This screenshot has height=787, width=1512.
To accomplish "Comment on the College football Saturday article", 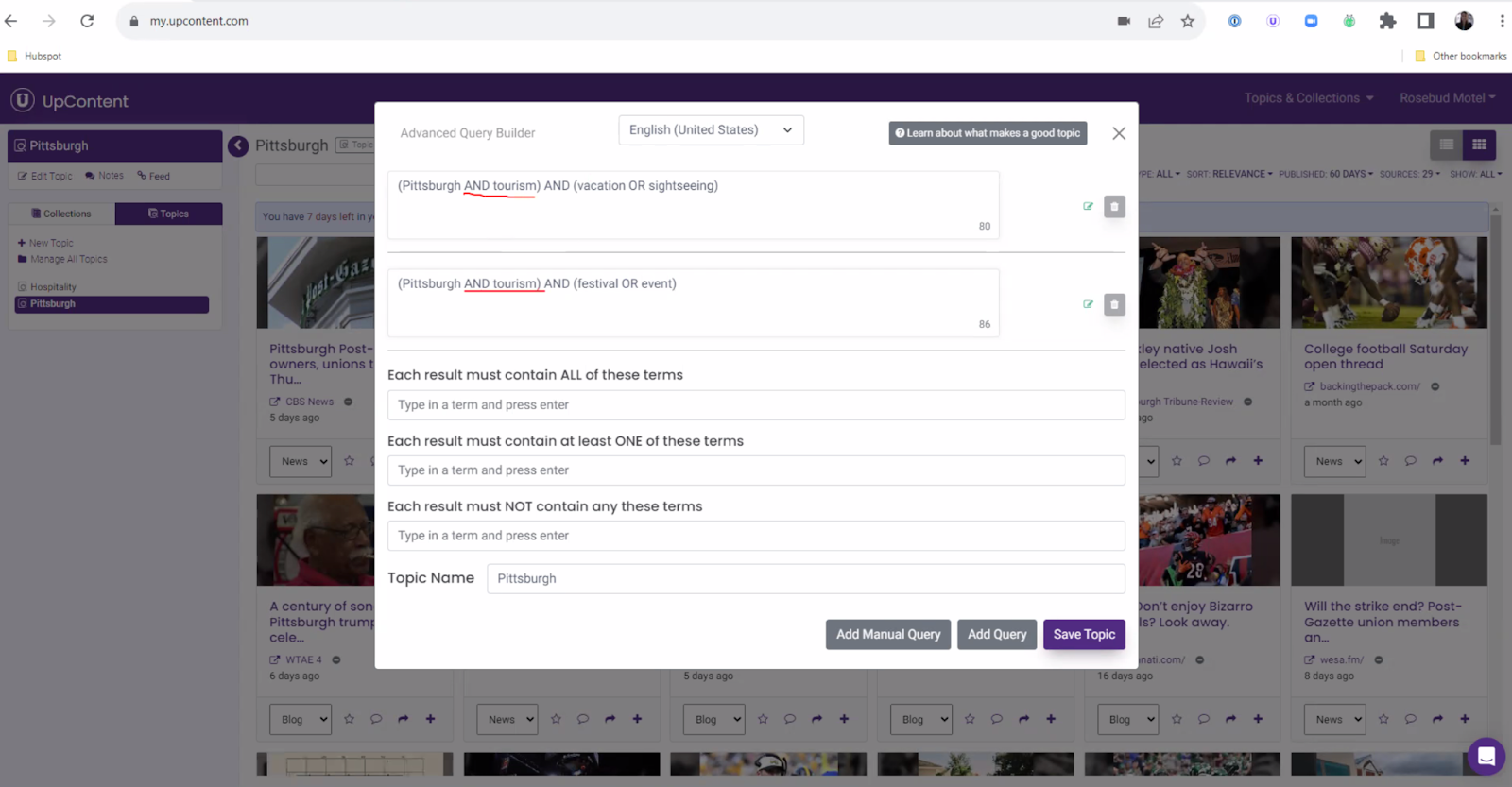I will [x=1410, y=461].
